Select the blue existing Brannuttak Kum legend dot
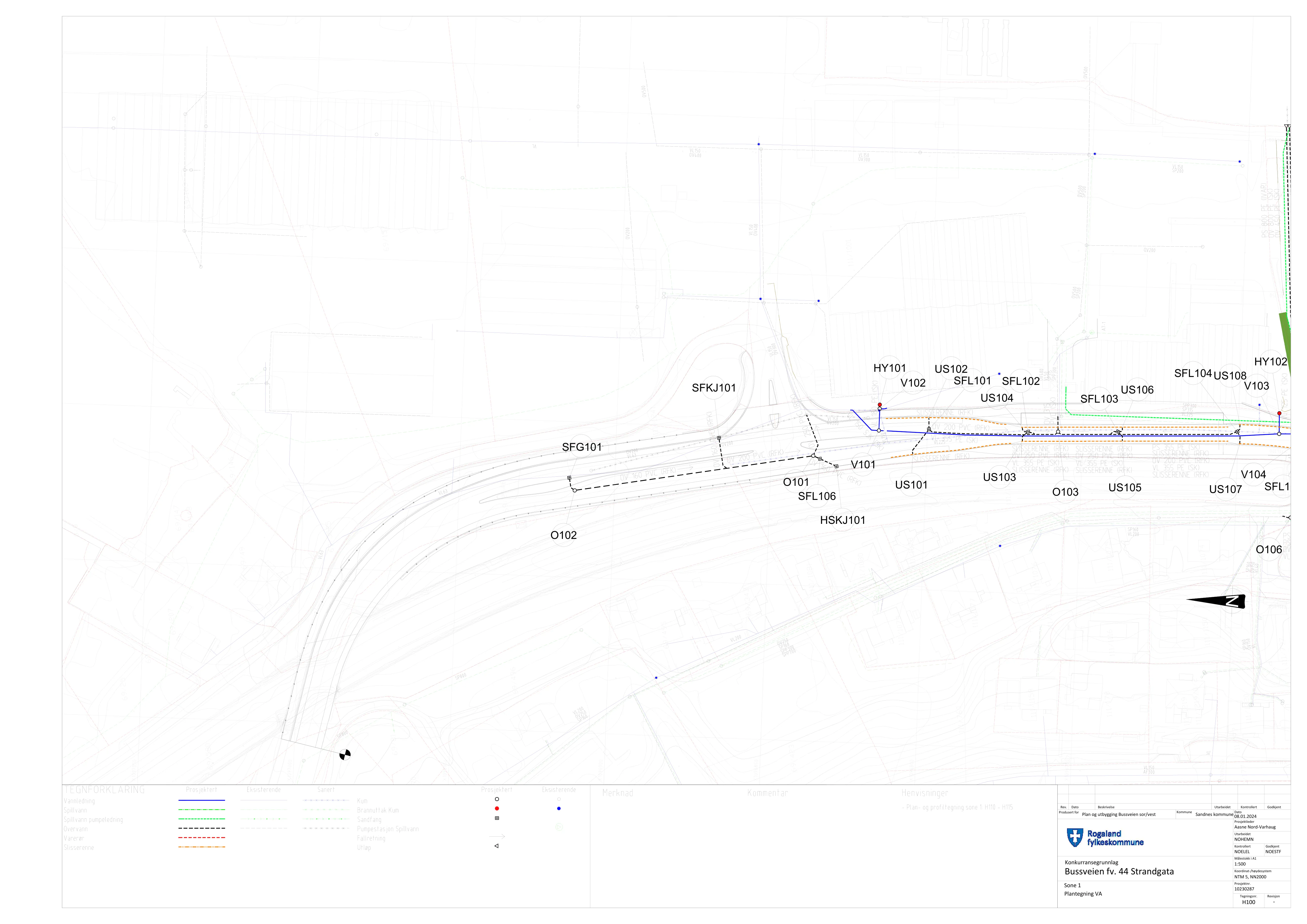The width and height of the screenshot is (1307, 924). 558,808
